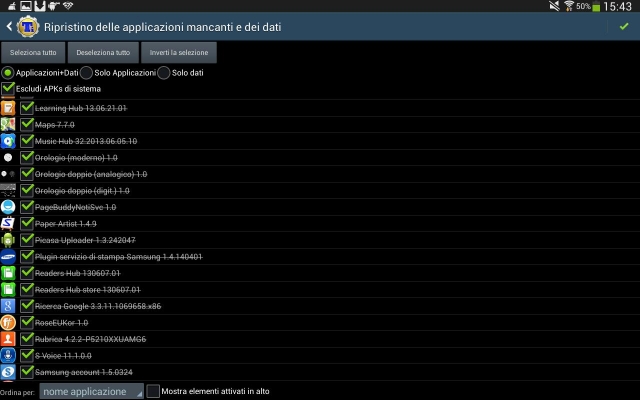The height and width of the screenshot is (400, 640).
Task: Tap the Titanium Backup app logo
Action: point(28,27)
